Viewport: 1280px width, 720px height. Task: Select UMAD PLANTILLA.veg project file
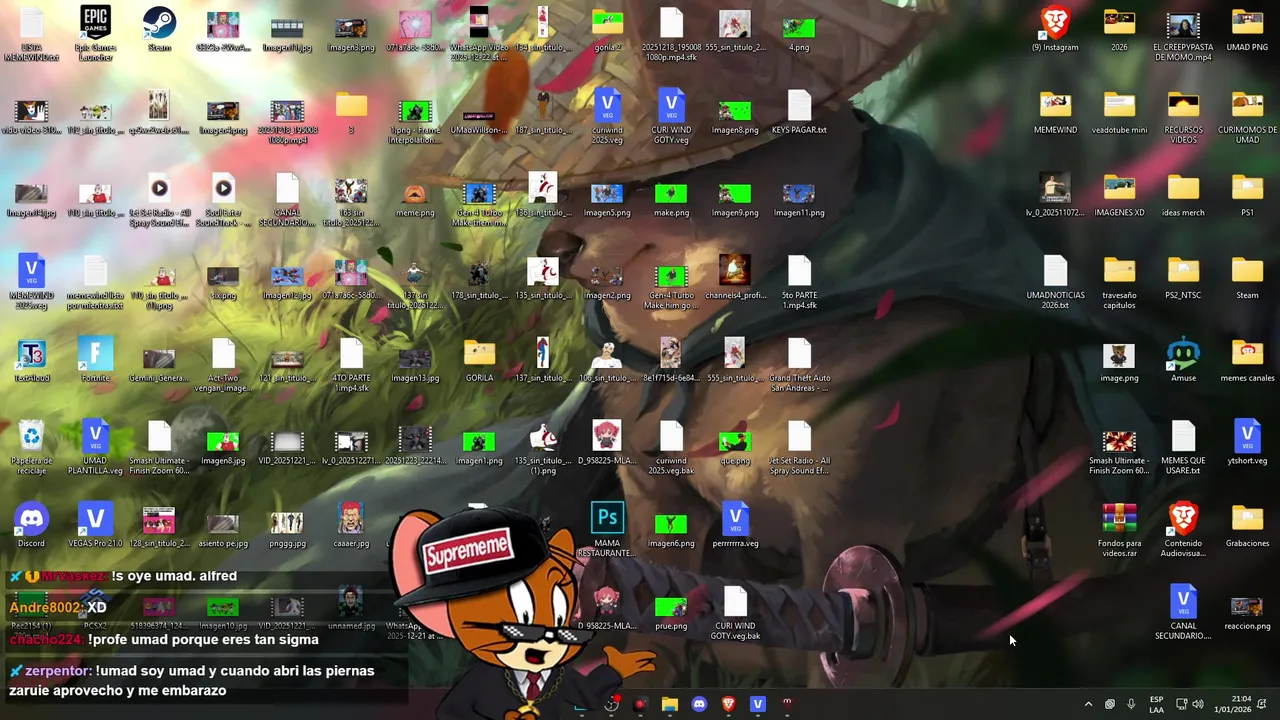pyautogui.click(x=95, y=448)
